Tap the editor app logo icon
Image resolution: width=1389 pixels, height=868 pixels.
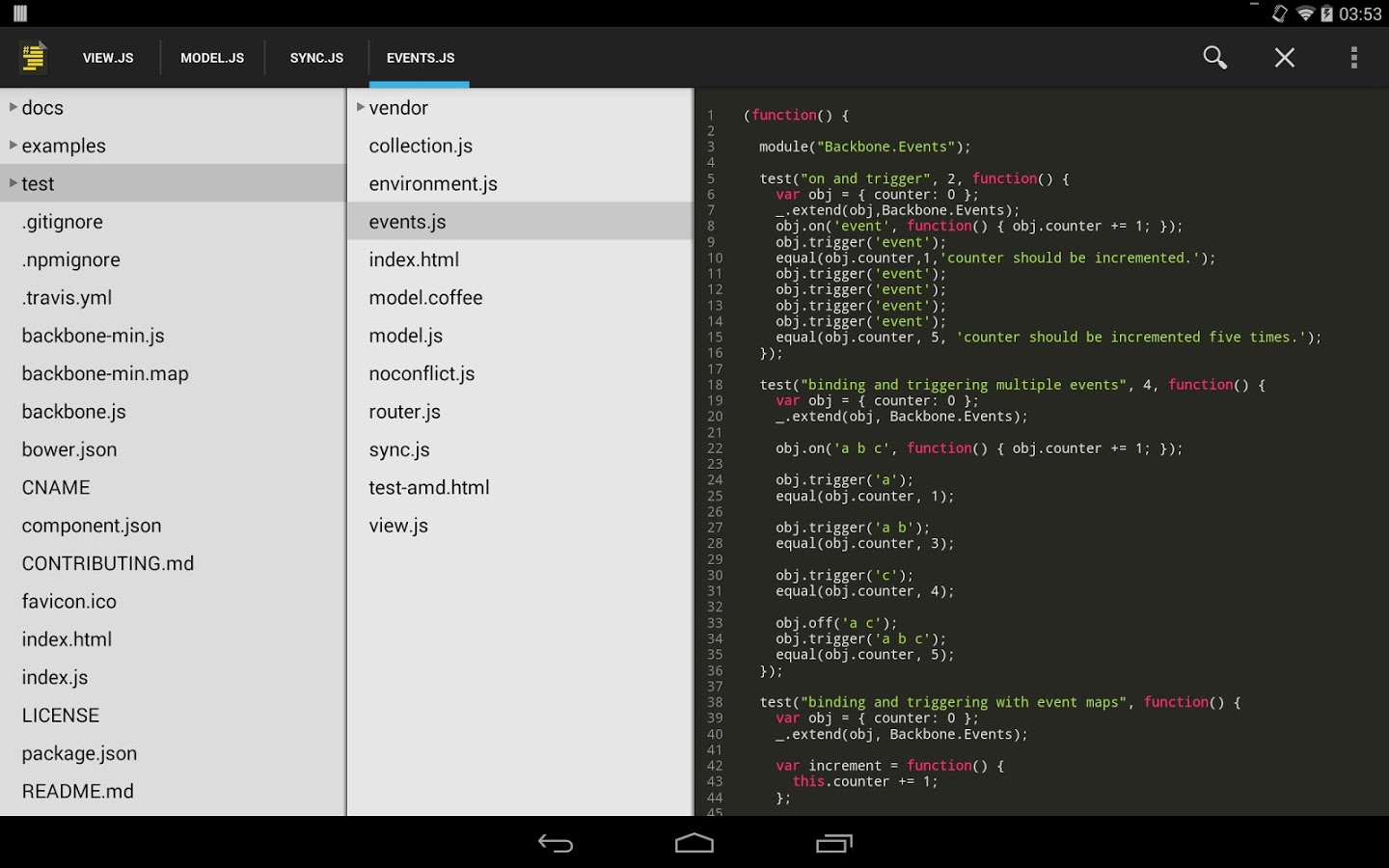[32, 57]
